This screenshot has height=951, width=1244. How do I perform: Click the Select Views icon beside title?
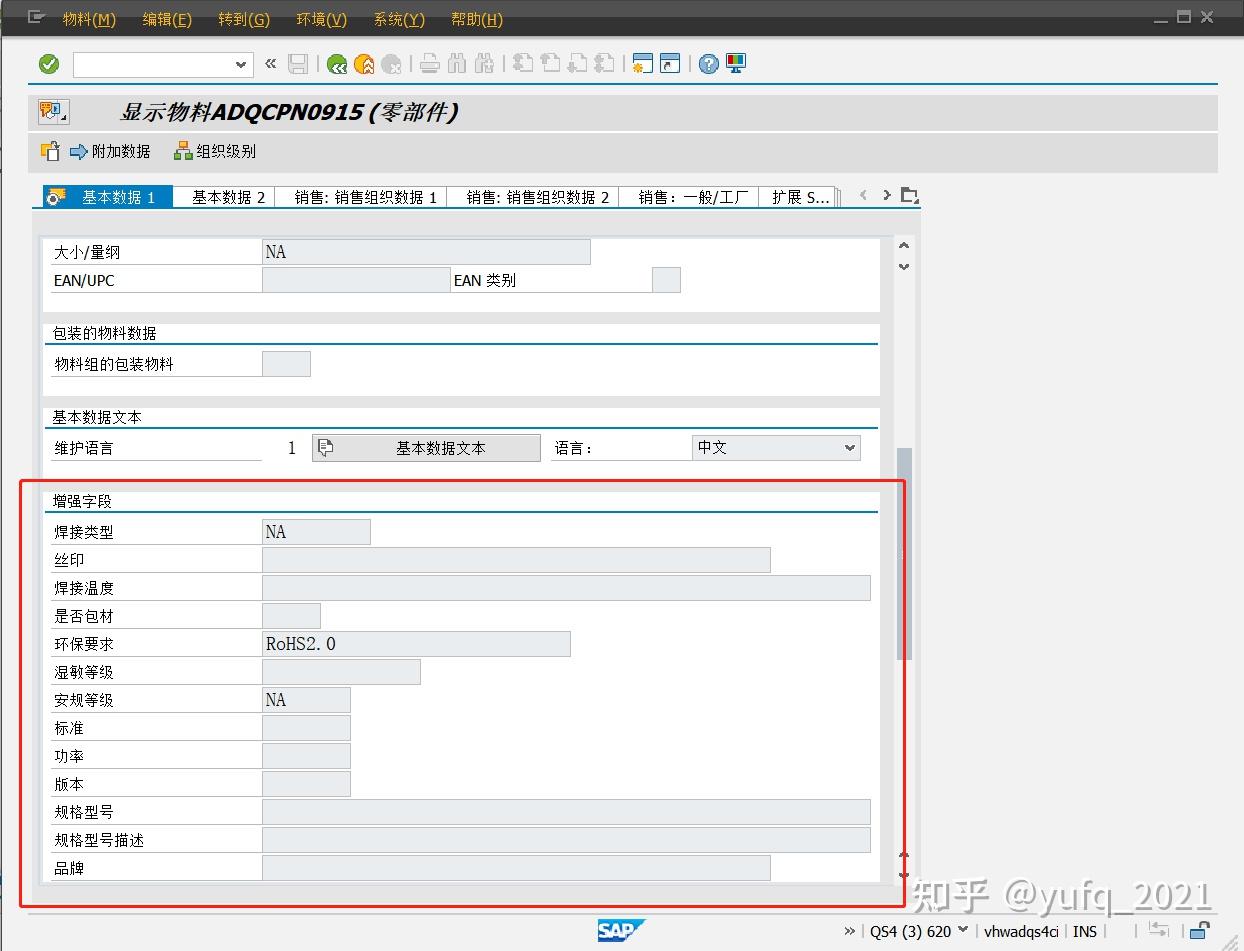click(53, 111)
